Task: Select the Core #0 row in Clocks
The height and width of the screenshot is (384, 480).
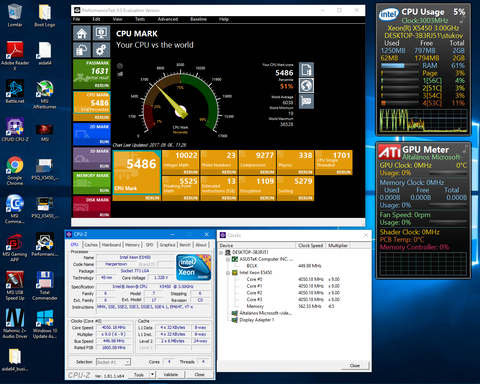Action: (295, 279)
